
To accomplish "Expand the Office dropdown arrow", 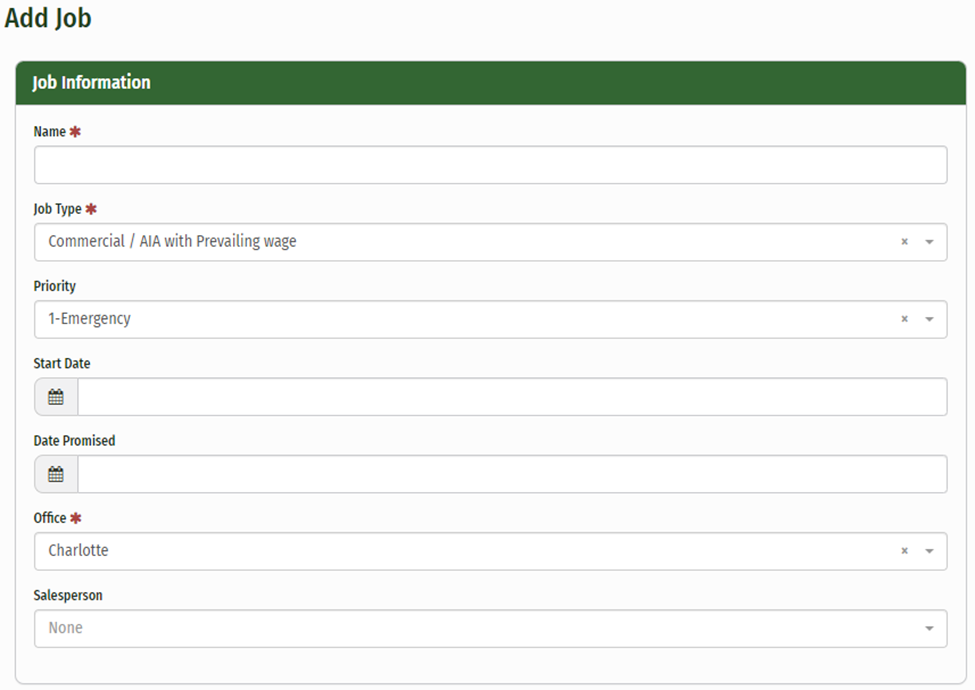I will [929, 551].
